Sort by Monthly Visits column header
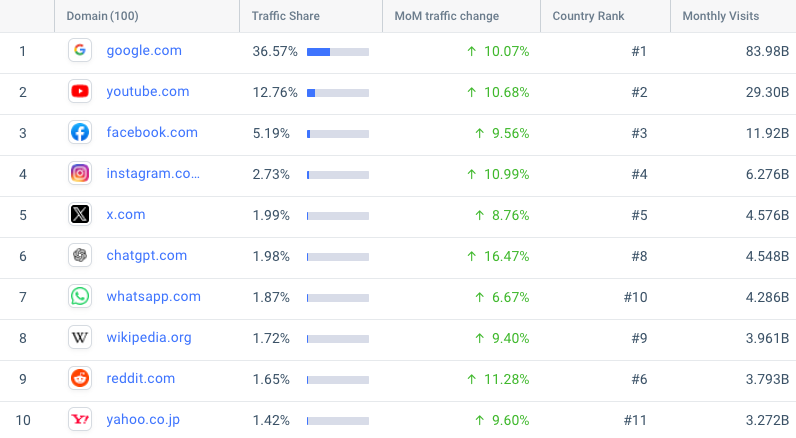This screenshot has width=796, height=438. [720, 16]
